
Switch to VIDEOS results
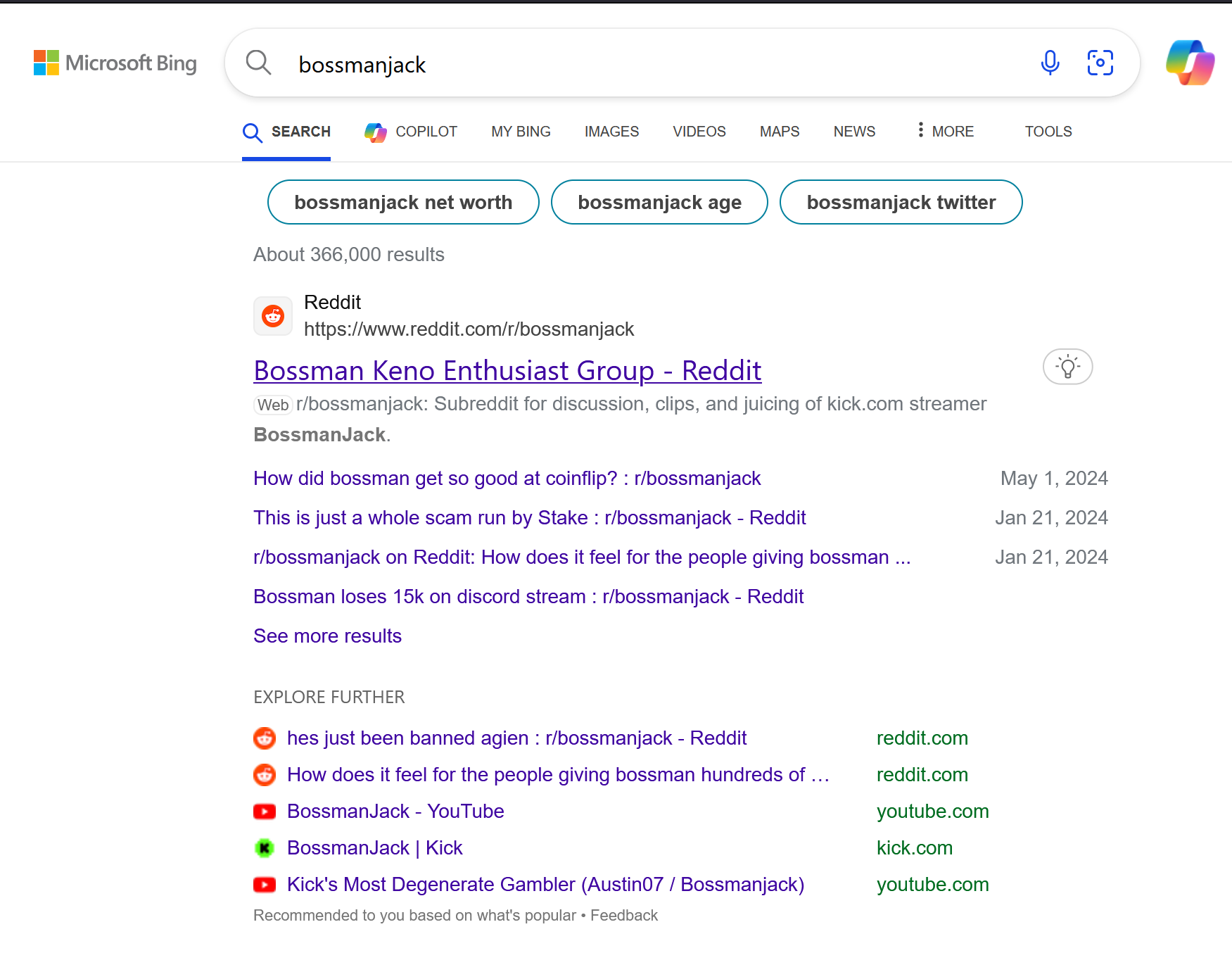699,132
